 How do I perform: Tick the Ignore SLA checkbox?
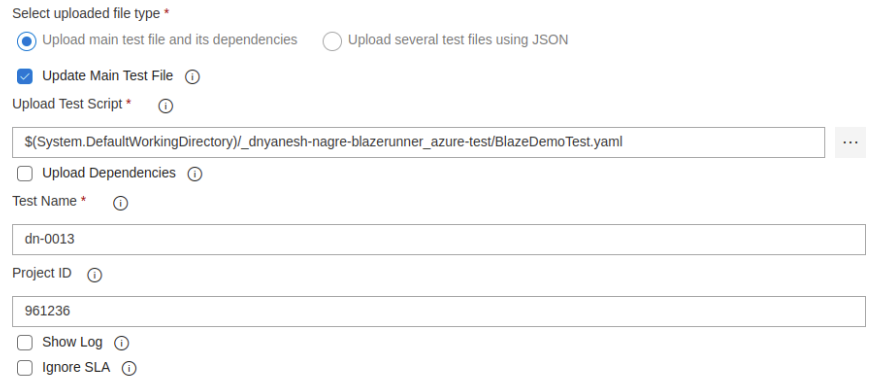coord(25,368)
